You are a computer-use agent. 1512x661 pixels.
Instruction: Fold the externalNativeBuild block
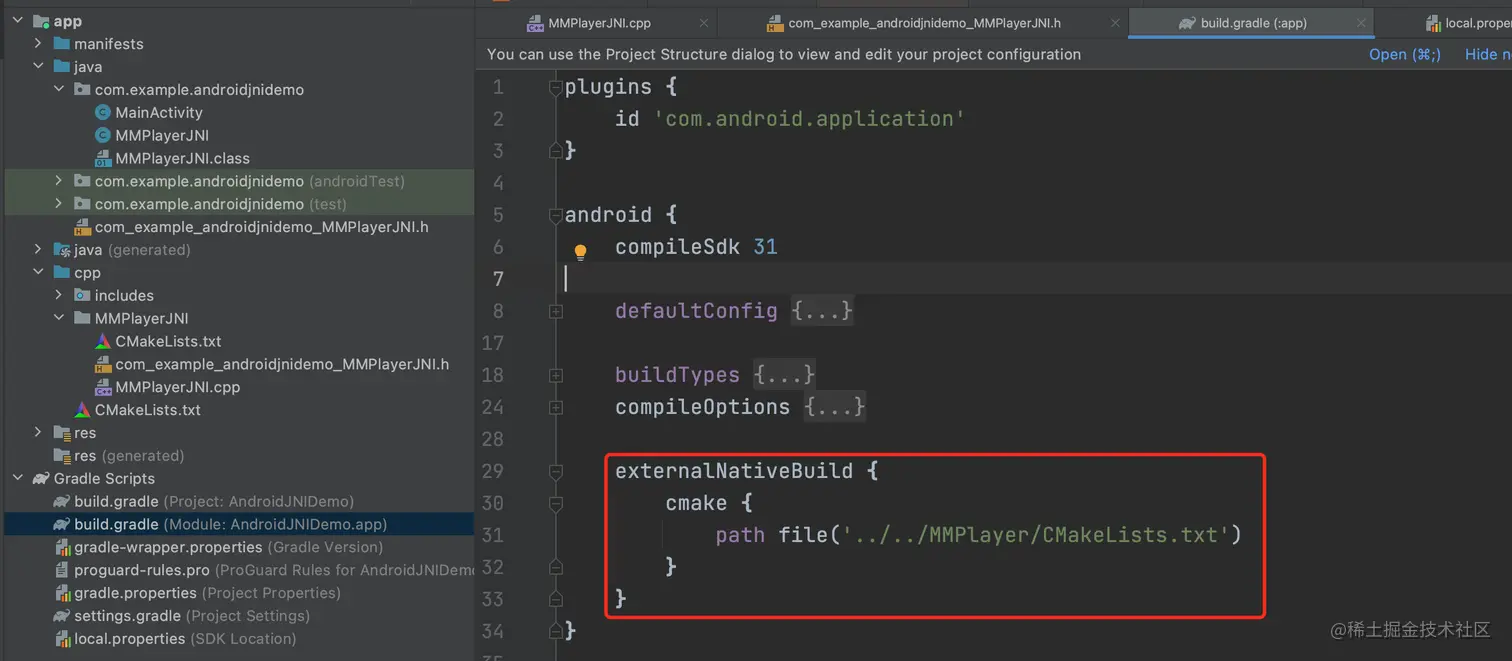pyautogui.click(x=556, y=472)
